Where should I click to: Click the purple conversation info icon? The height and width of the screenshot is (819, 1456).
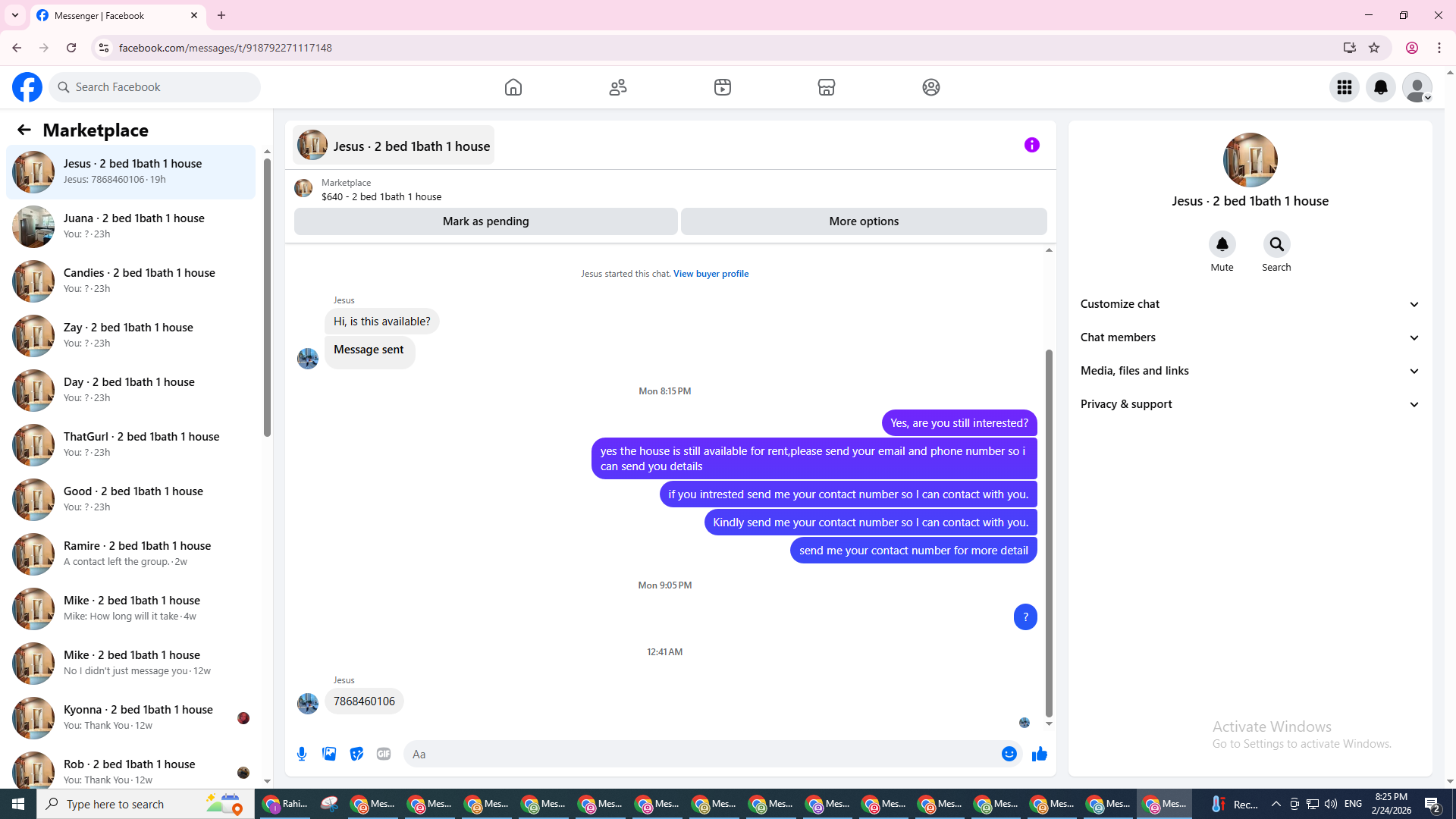tap(1031, 145)
